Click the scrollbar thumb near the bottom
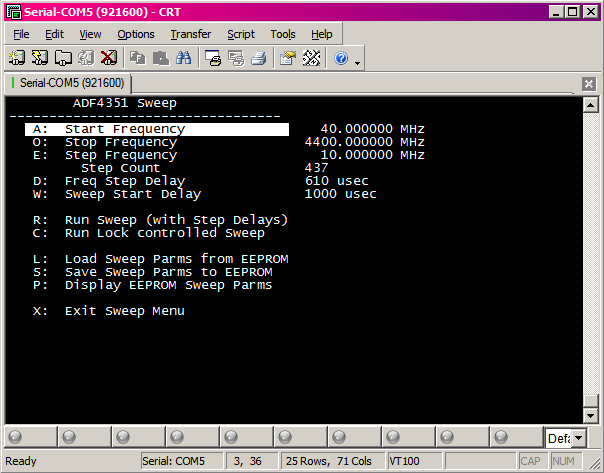Screen dimensions: 604x473 click(x=591, y=401)
